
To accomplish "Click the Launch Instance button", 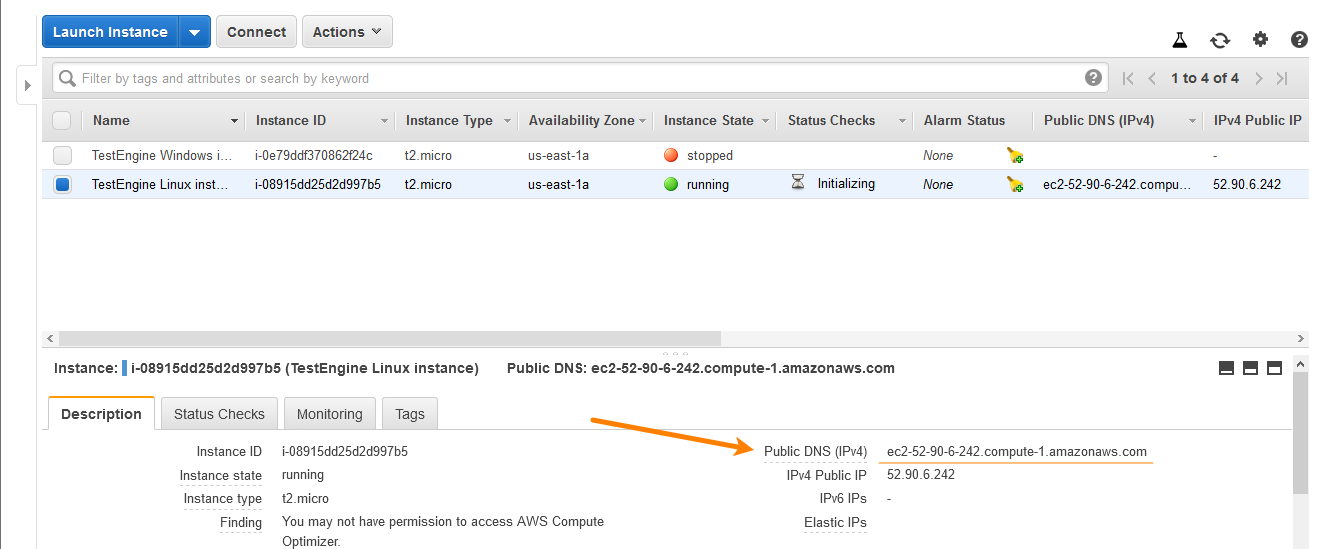I will pyautogui.click(x=110, y=32).
